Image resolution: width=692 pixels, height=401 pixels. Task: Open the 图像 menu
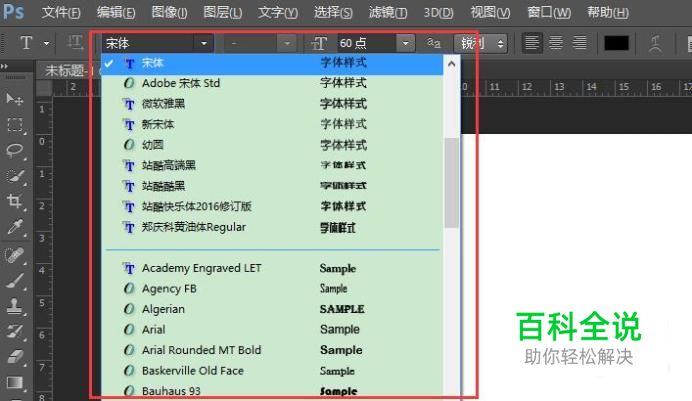point(169,12)
